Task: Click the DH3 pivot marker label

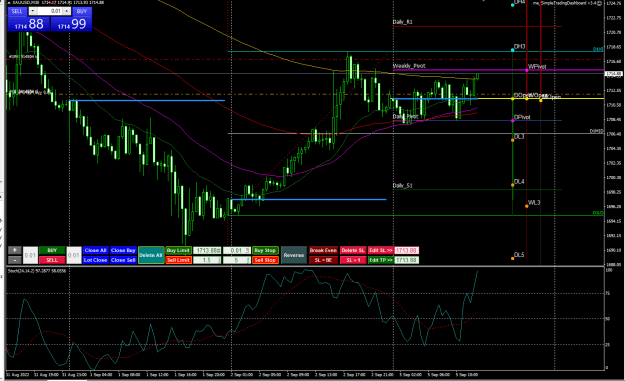Action: coord(519,47)
